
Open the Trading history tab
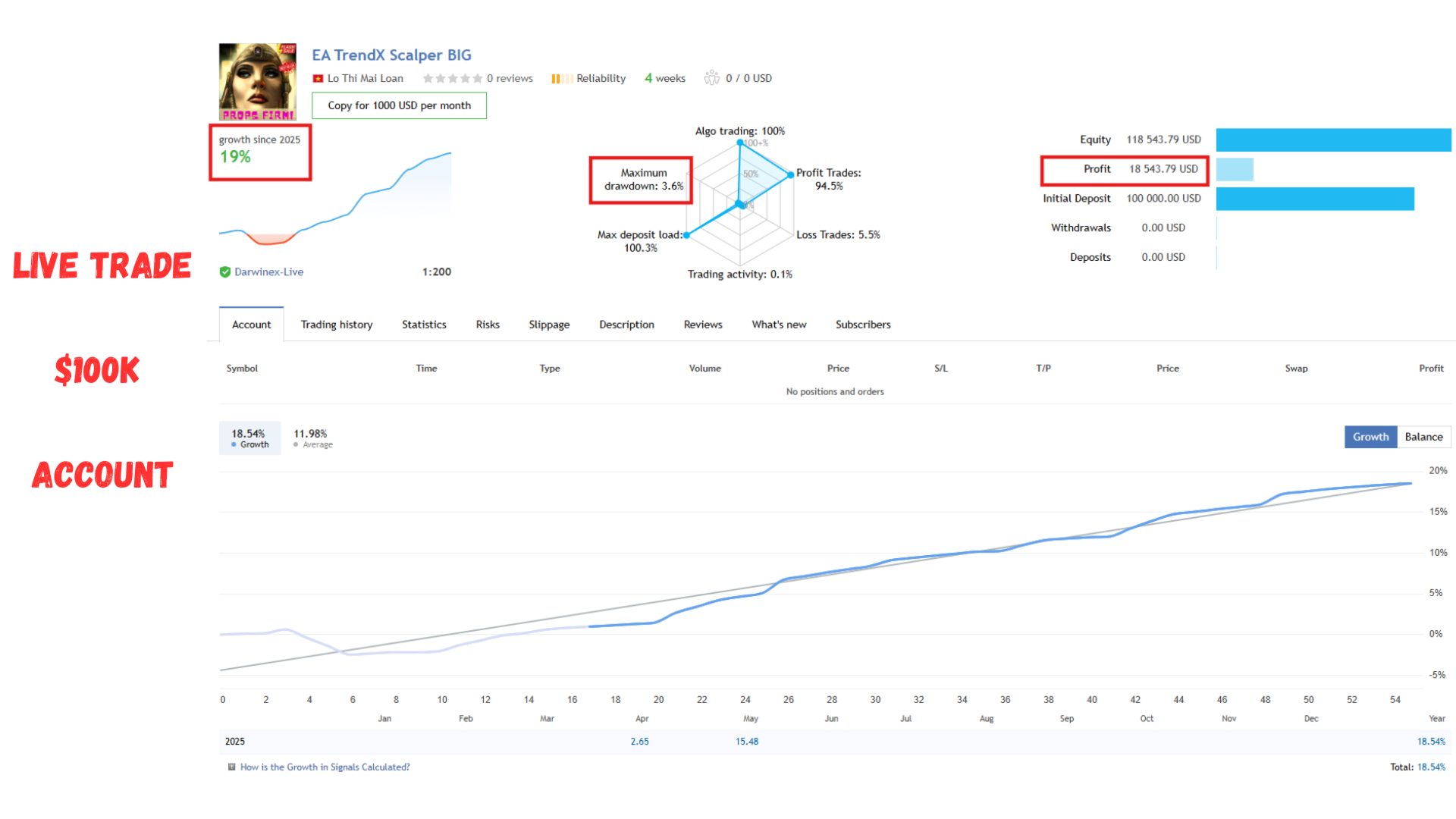pos(337,325)
